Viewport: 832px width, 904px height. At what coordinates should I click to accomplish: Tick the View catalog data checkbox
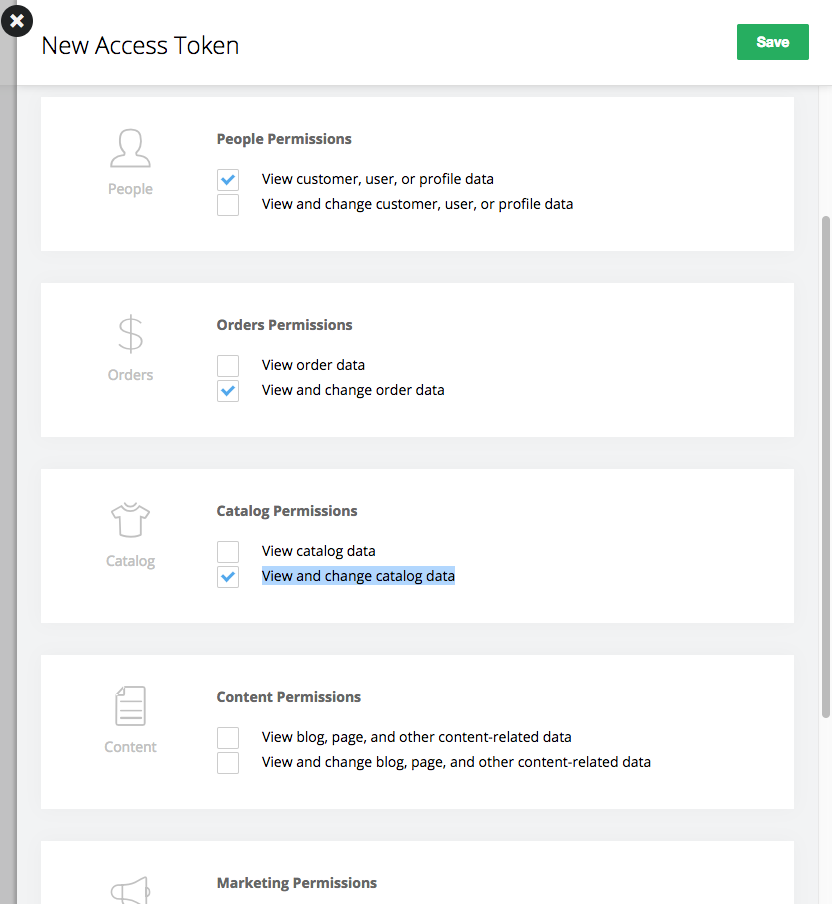(228, 552)
